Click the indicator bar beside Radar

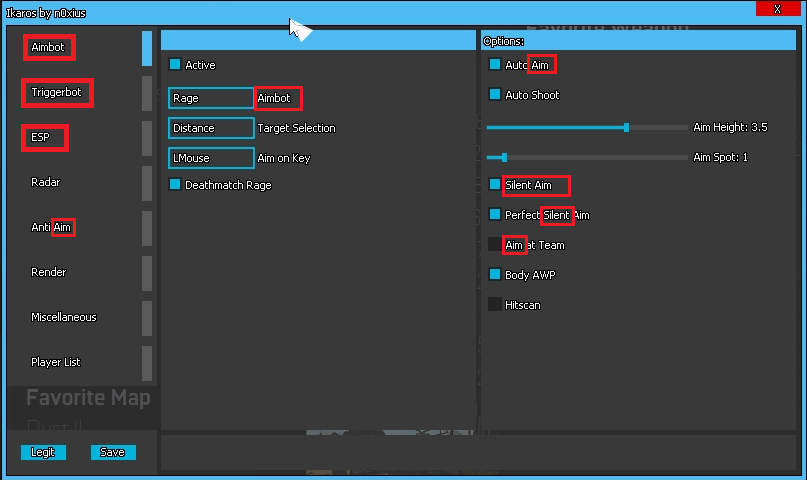pyautogui.click(x=147, y=183)
